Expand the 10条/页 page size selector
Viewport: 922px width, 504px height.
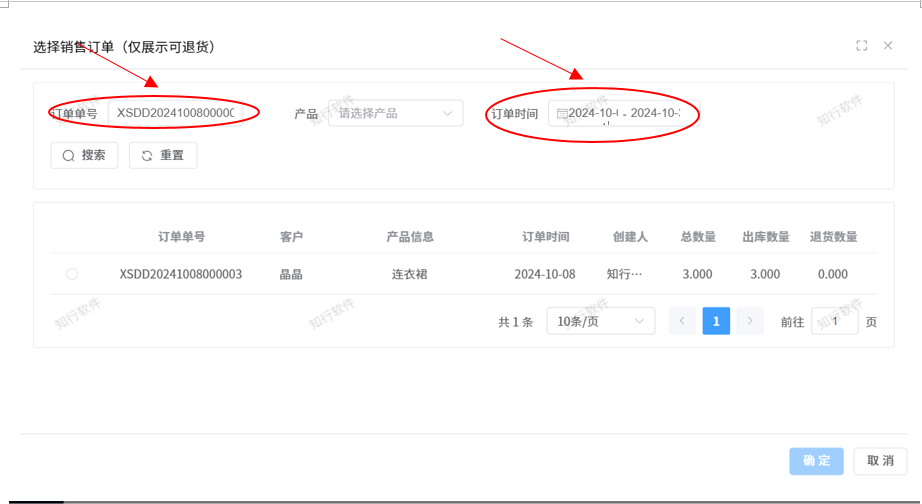(600, 322)
